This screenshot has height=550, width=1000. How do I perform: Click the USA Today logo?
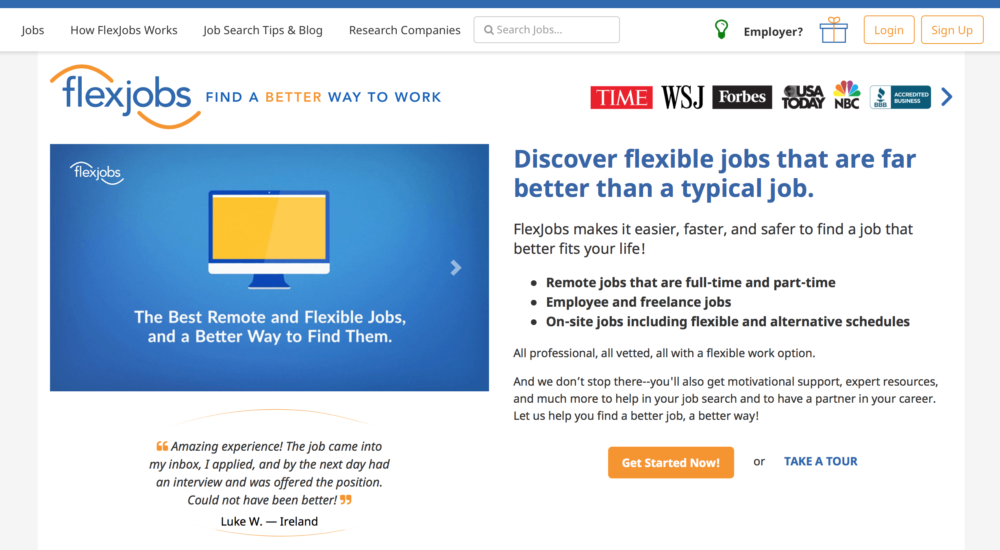[804, 97]
